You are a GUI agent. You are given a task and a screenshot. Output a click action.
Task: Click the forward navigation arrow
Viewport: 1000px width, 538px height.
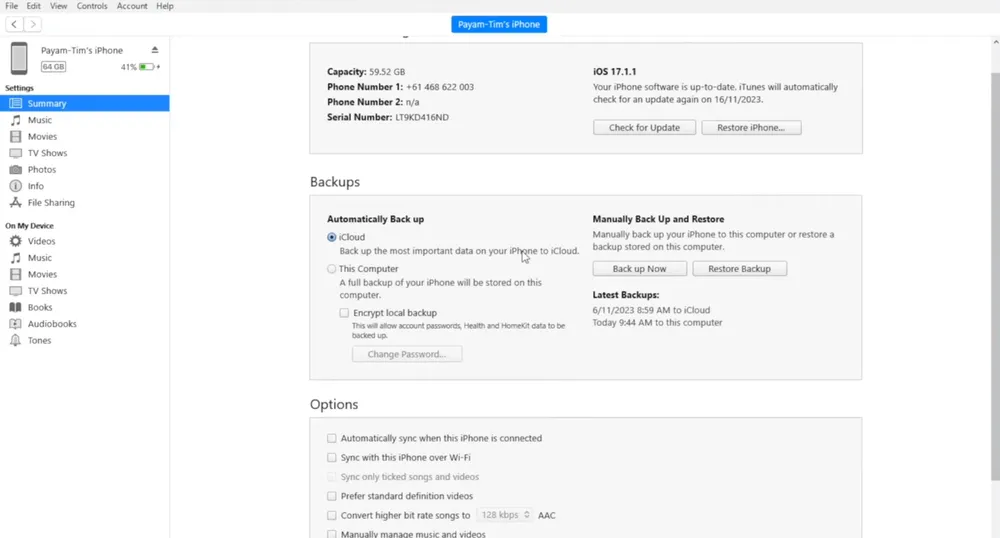click(x=33, y=24)
